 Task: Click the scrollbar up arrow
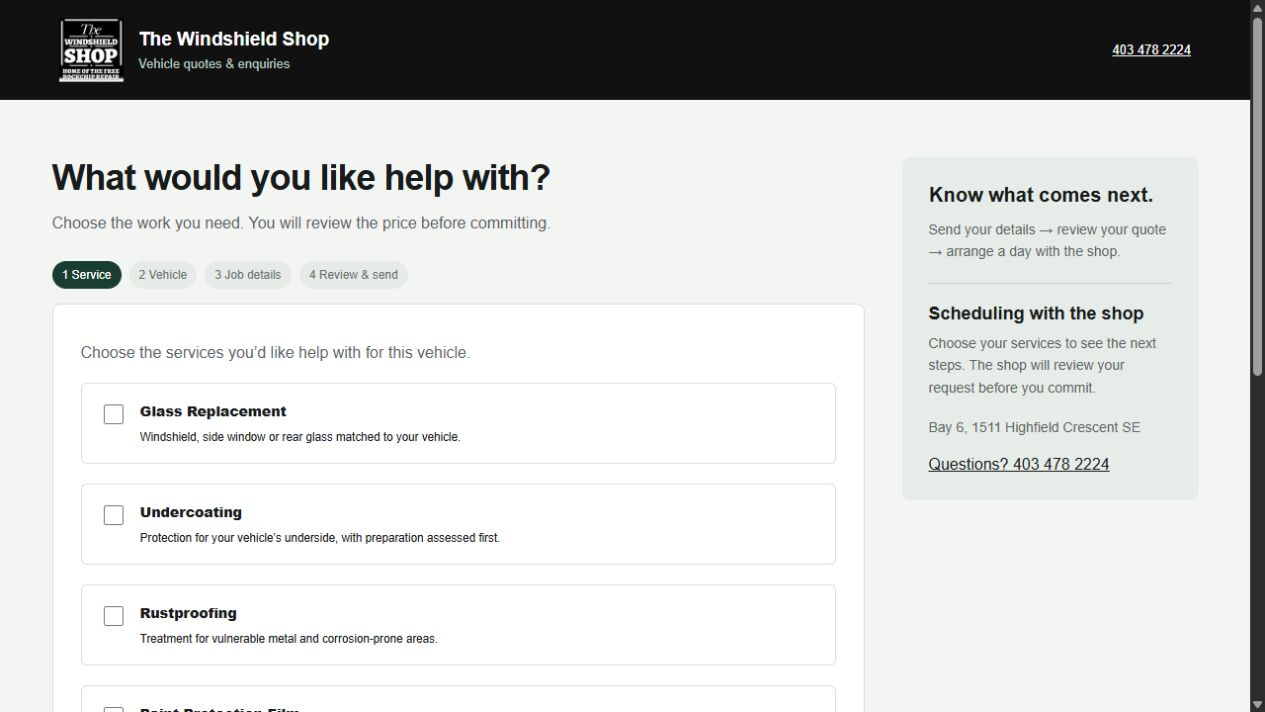[x=1257, y=7]
